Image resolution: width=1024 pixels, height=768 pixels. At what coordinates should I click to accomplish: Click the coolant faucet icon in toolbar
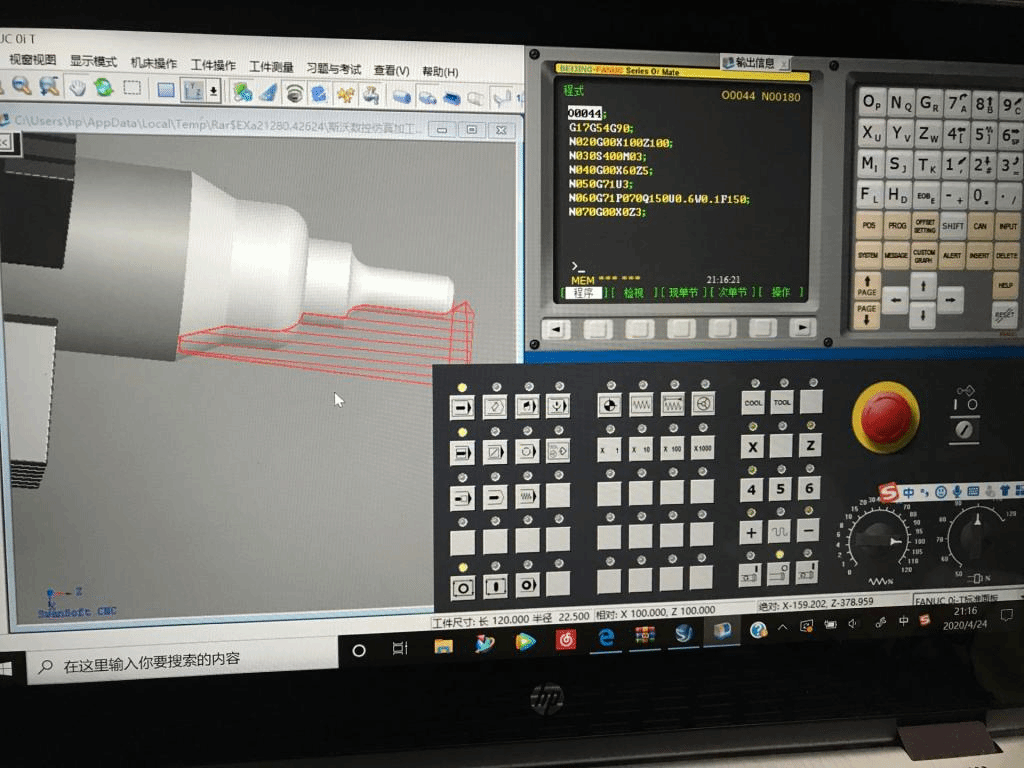pos(372,95)
